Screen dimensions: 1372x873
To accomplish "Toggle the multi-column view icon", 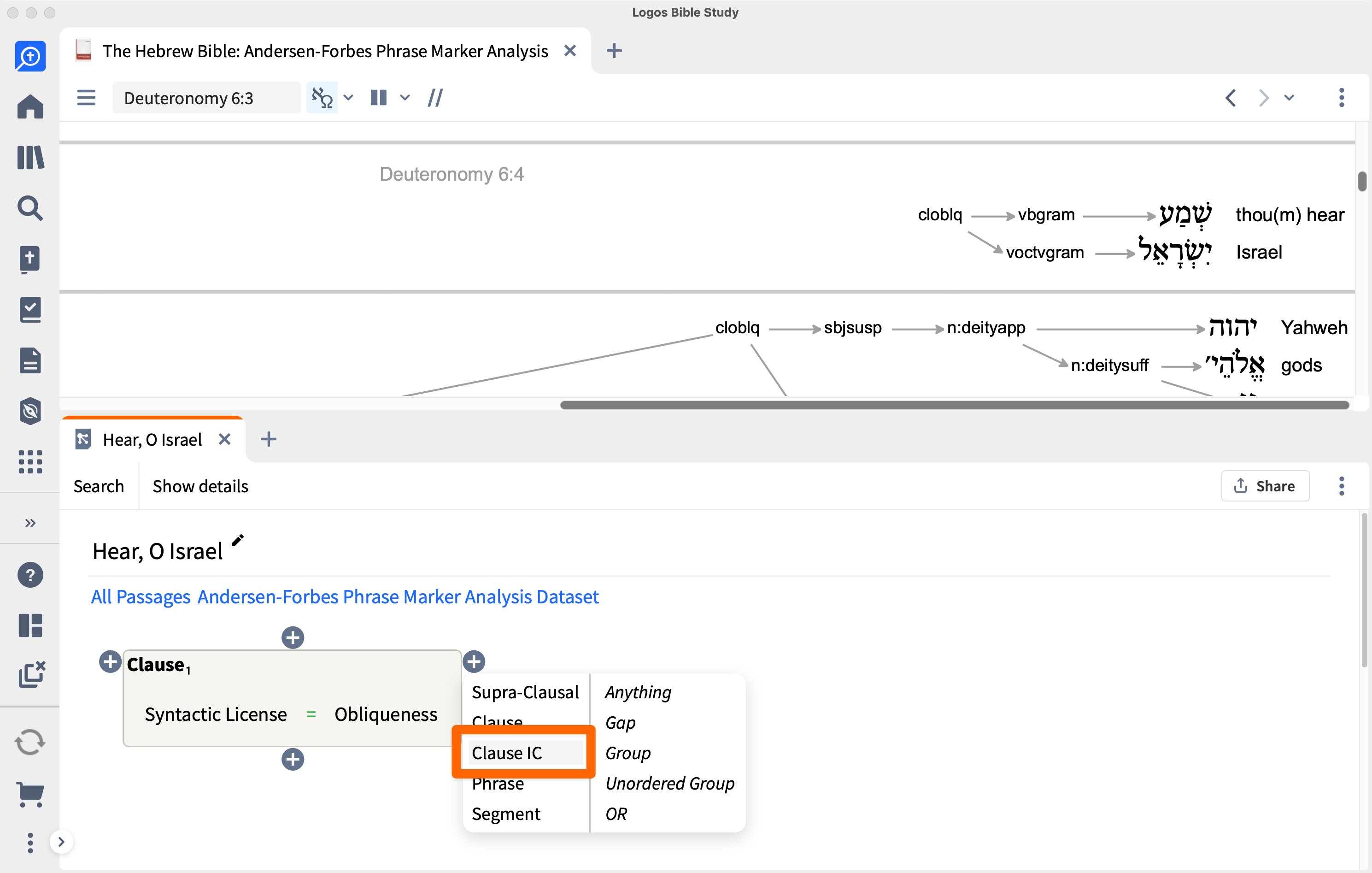I will (x=378, y=98).
